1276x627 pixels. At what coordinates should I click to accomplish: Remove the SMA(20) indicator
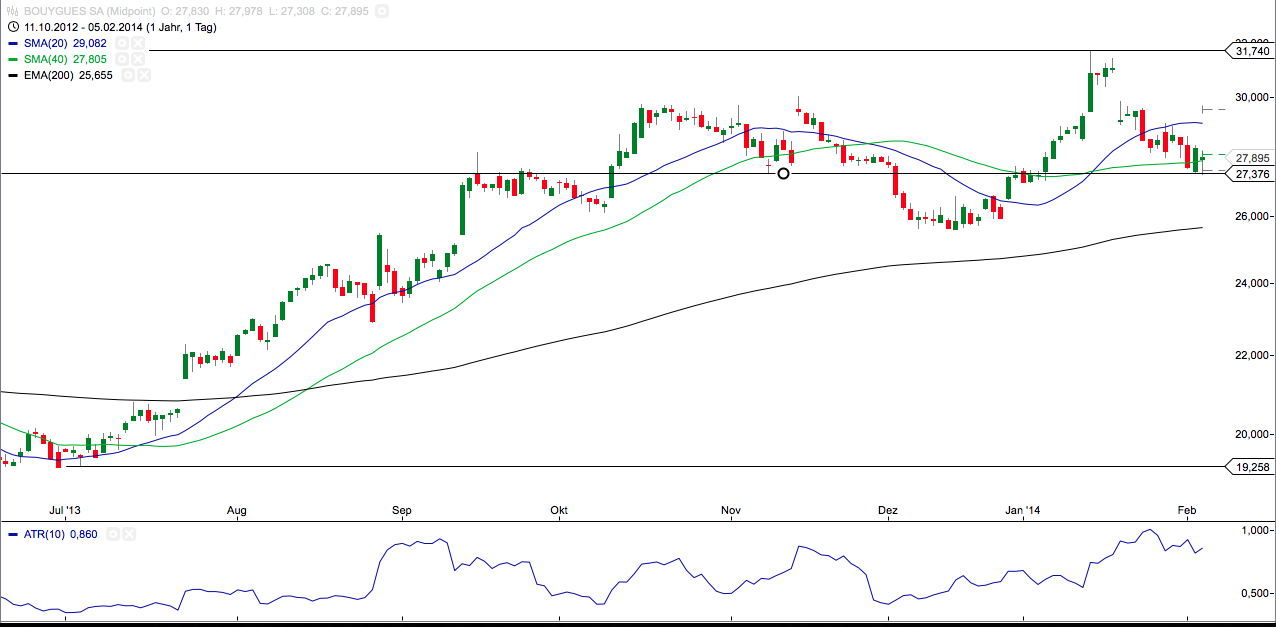(138, 44)
